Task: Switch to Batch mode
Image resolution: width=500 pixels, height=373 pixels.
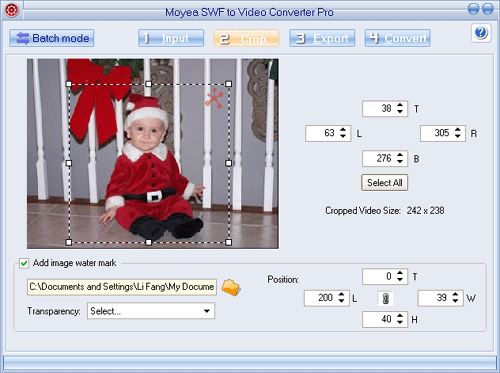Action: [x=52, y=38]
